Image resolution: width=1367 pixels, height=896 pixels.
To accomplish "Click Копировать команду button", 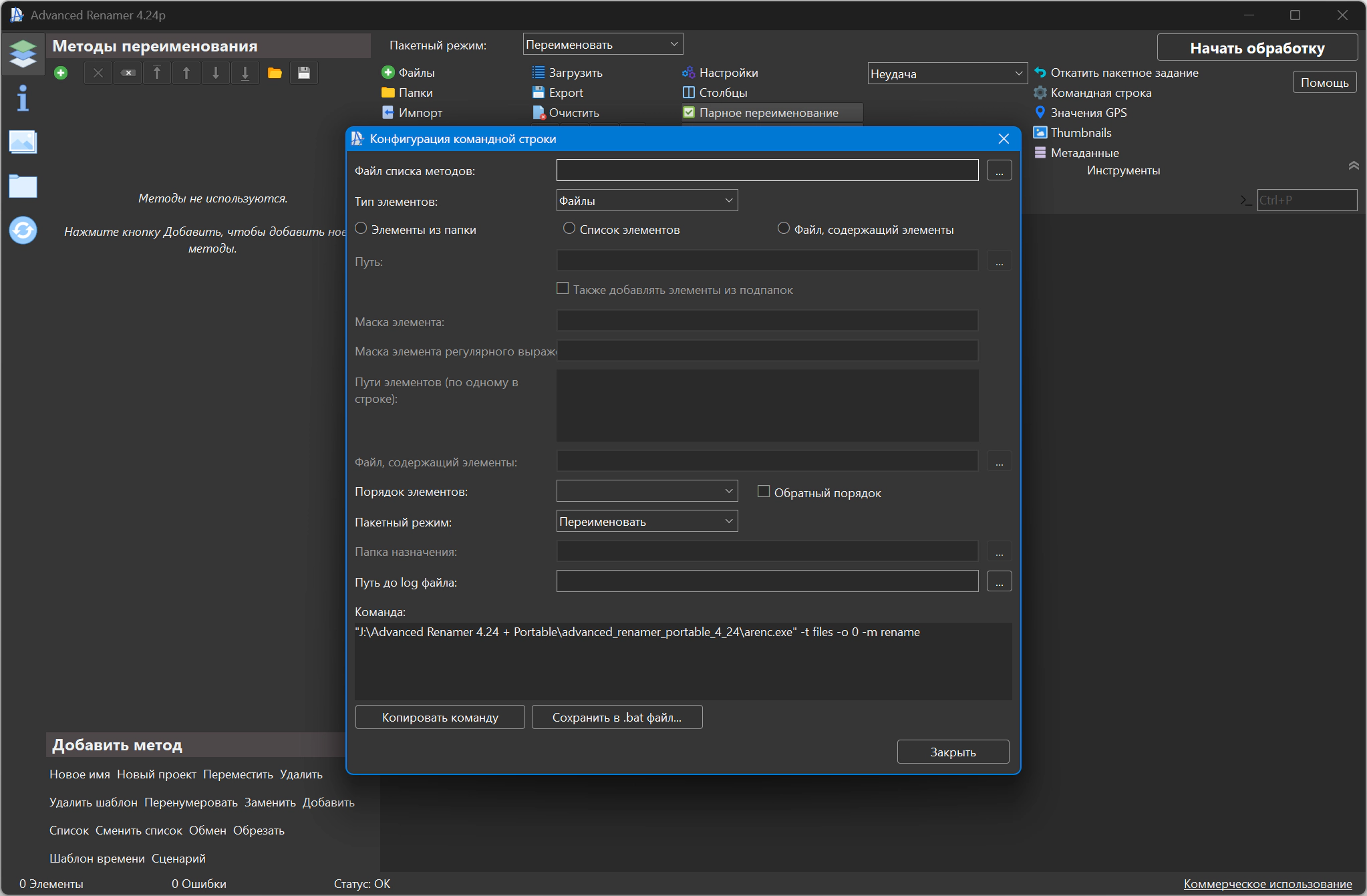I will point(440,717).
